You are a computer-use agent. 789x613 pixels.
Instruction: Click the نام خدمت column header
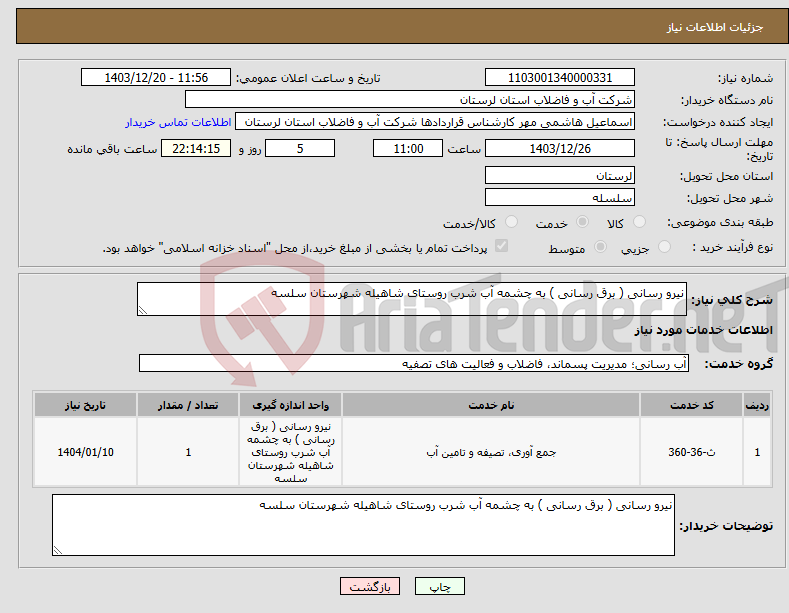pyautogui.click(x=491, y=405)
